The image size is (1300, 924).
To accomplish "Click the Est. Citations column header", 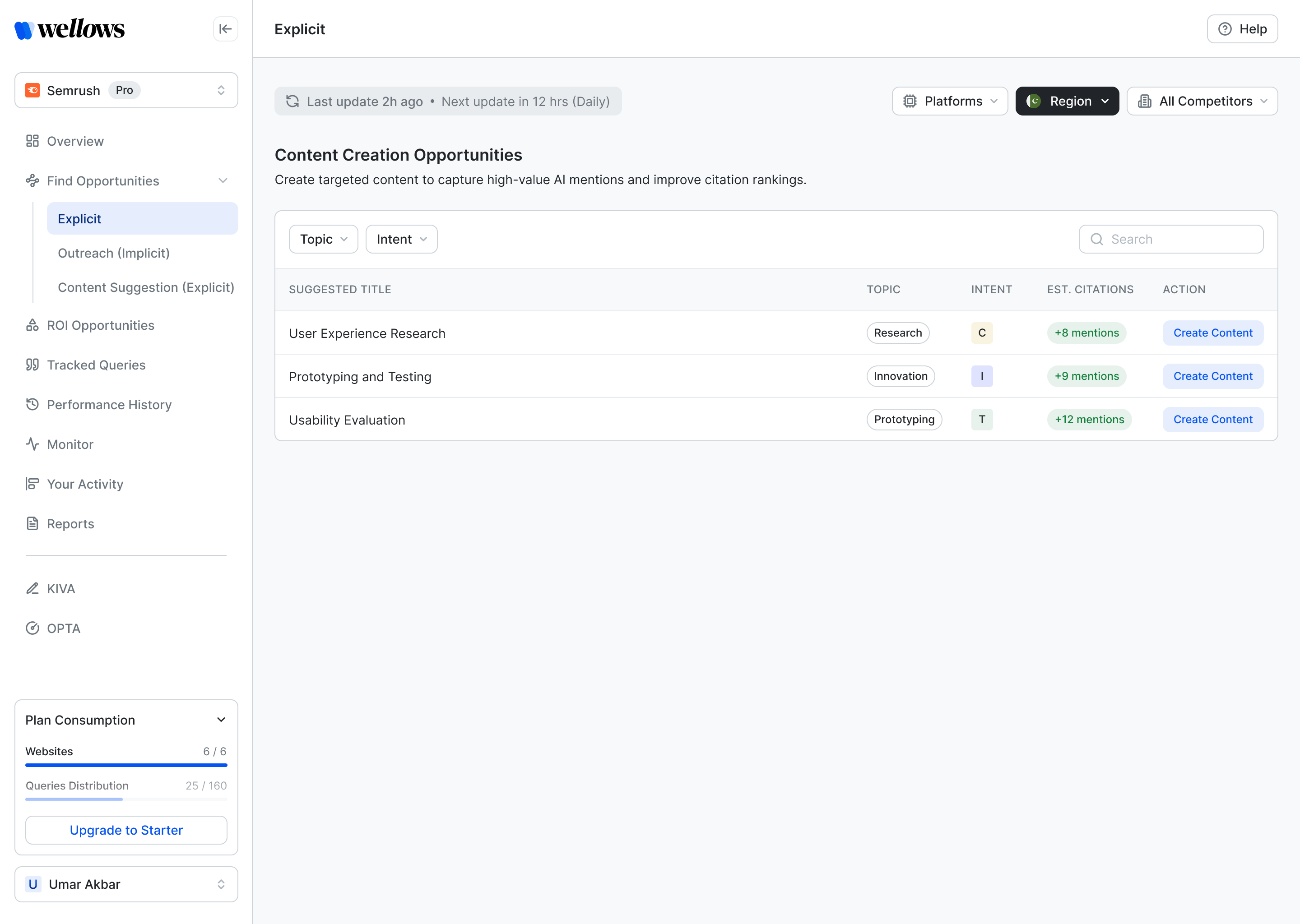I will pyautogui.click(x=1090, y=290).
